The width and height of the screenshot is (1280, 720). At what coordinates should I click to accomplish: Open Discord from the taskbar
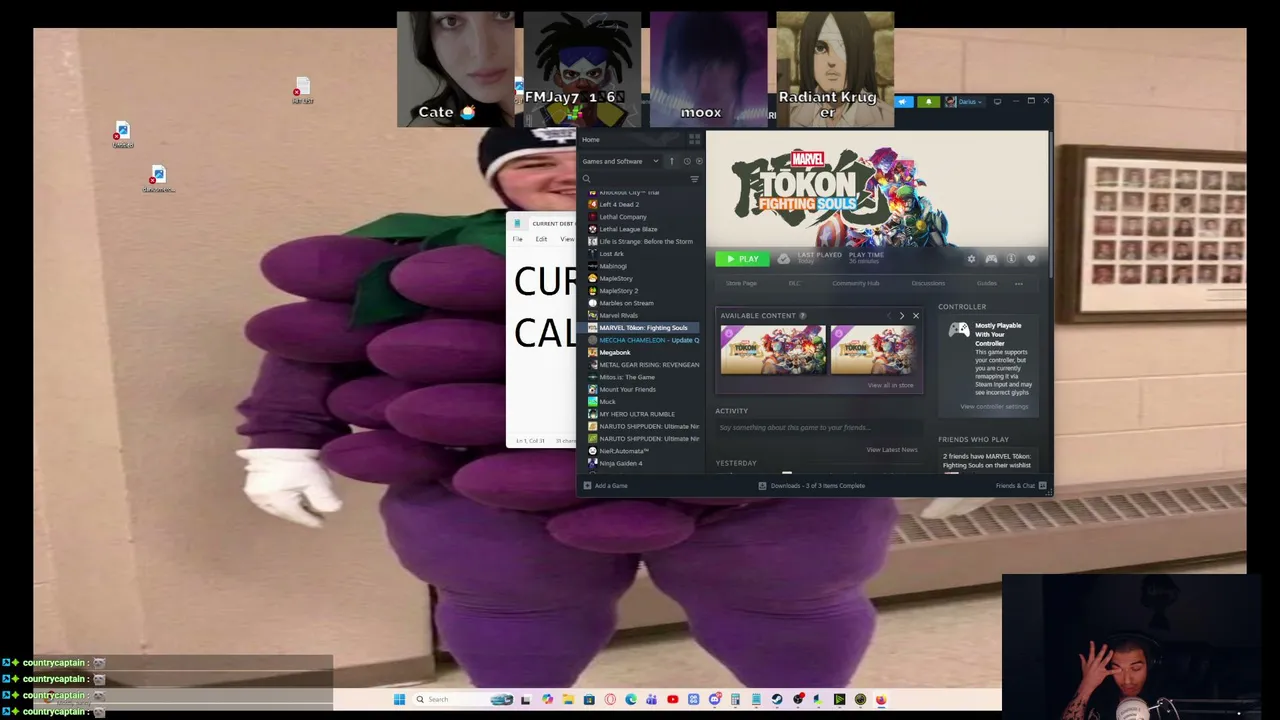[714, 699]
